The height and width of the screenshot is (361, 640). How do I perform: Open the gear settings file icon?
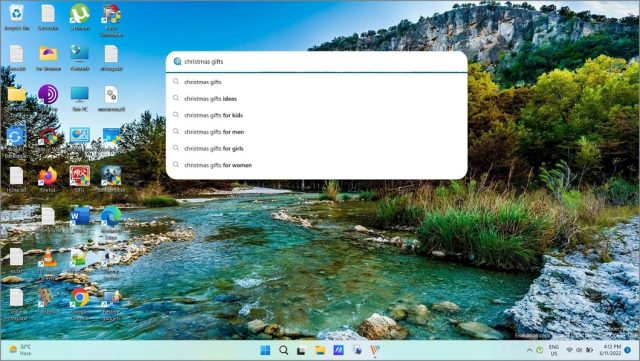click(111, 97)
